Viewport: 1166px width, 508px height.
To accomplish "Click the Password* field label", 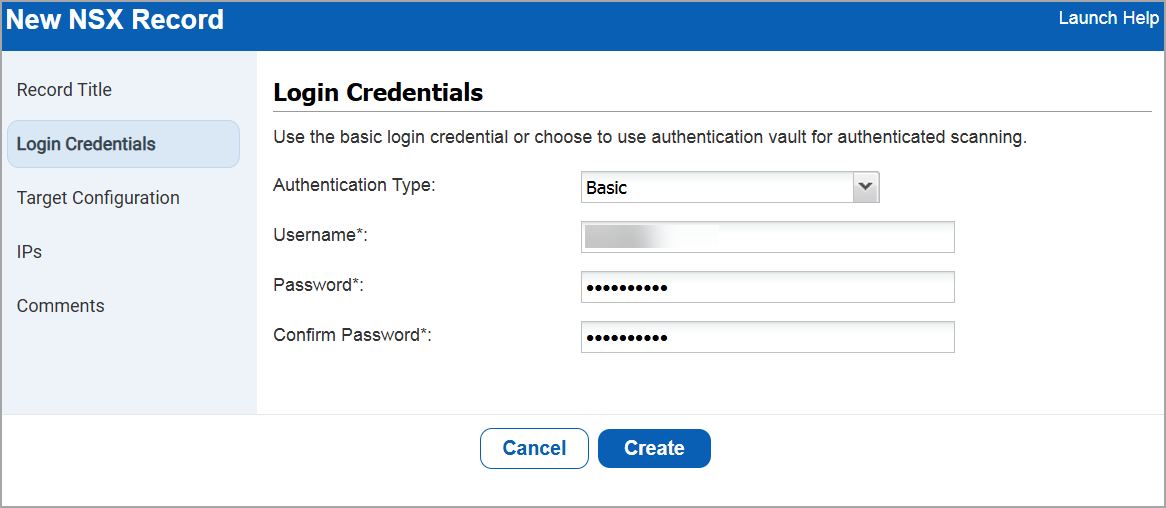I will point(318,285).
